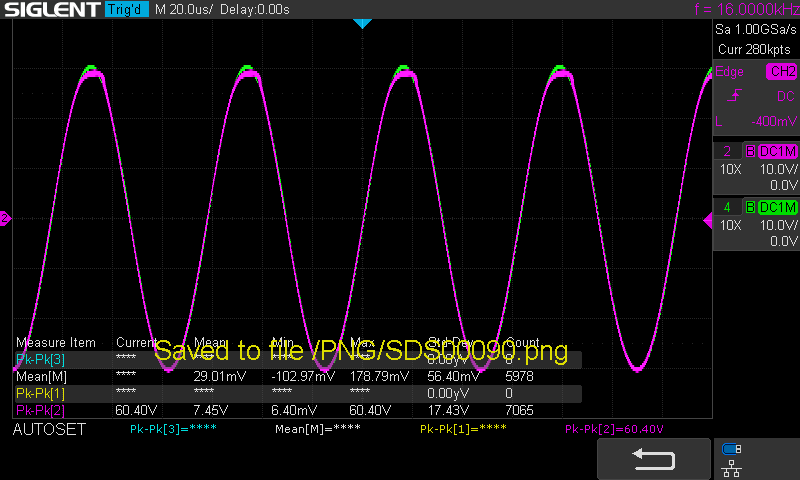Click channel 2 bandwidth limit B icon

[751, 151]
